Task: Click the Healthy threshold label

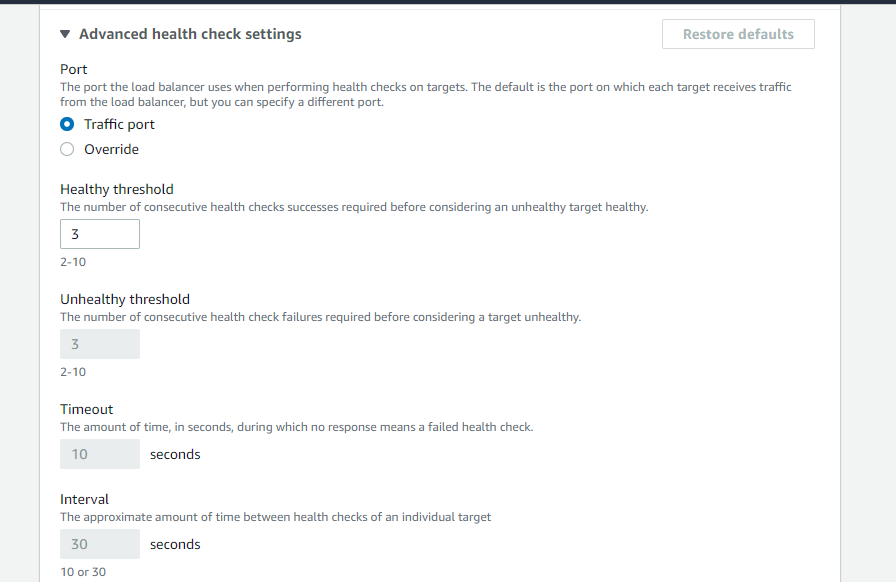Action: coord(117,189)
